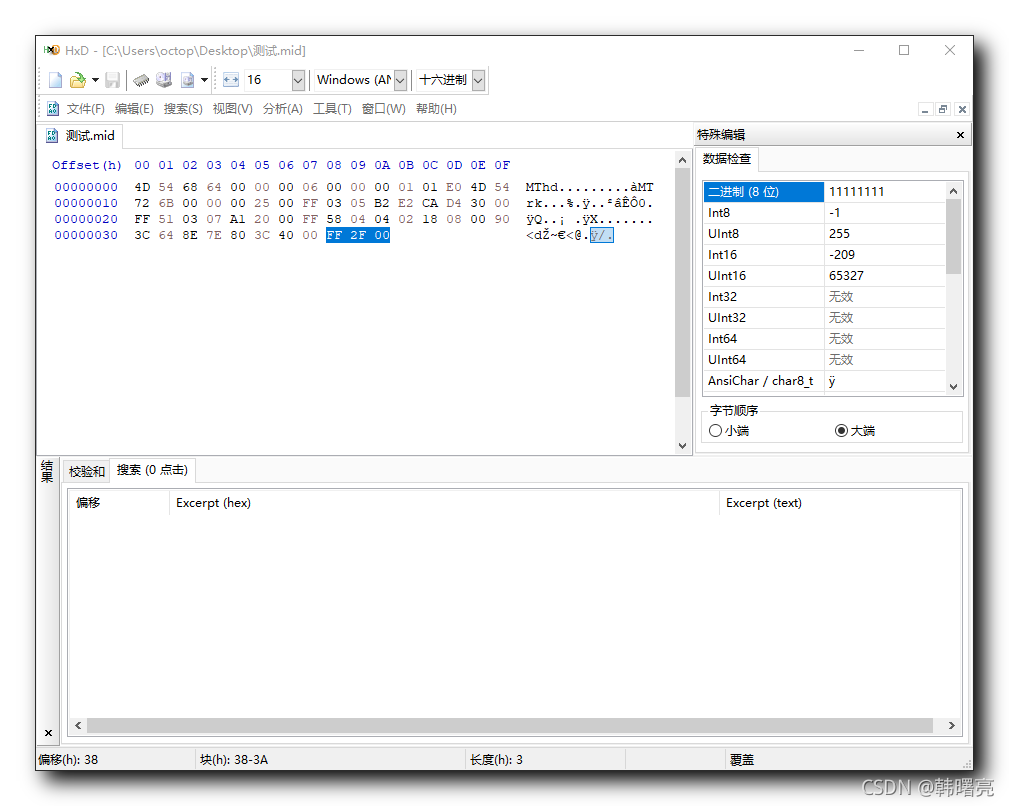Open main memory (RAM chip) icon

point(141,80)
